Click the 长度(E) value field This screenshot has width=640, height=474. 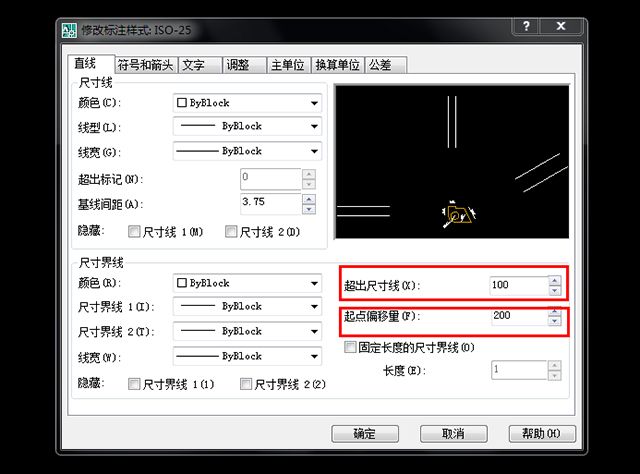click(519, 370)
